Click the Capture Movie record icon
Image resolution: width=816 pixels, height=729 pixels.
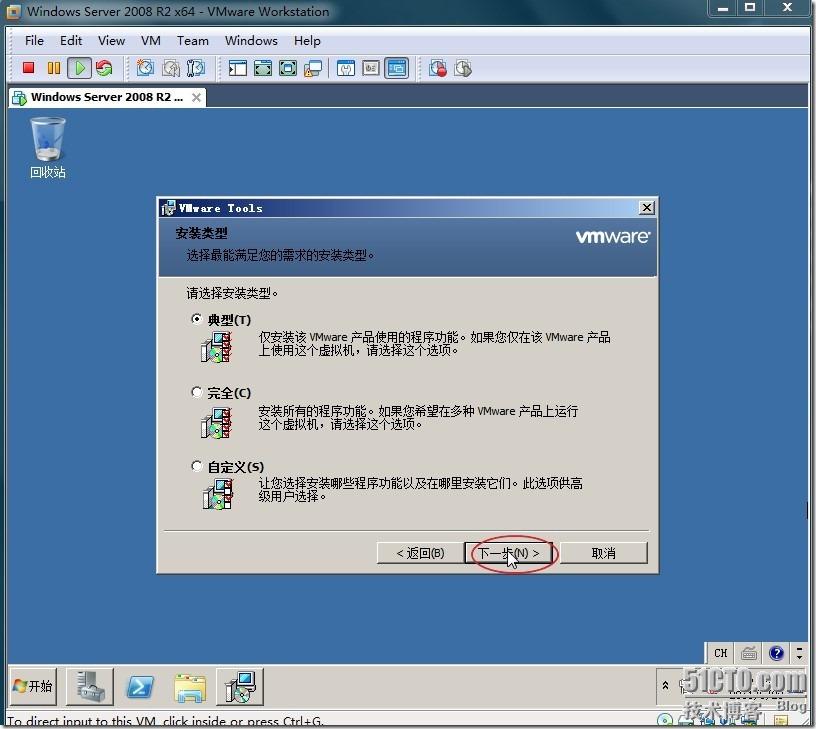(x=438, y=68)
